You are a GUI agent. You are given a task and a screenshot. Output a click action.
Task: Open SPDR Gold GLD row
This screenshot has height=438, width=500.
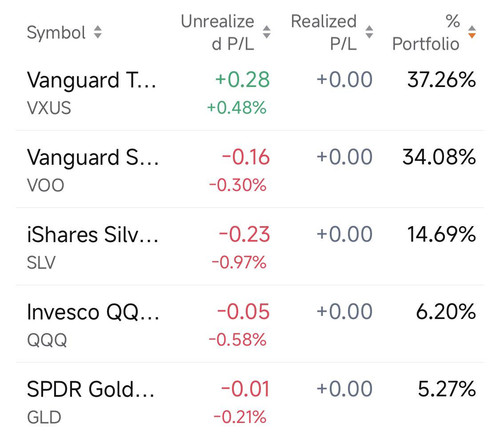250,400
